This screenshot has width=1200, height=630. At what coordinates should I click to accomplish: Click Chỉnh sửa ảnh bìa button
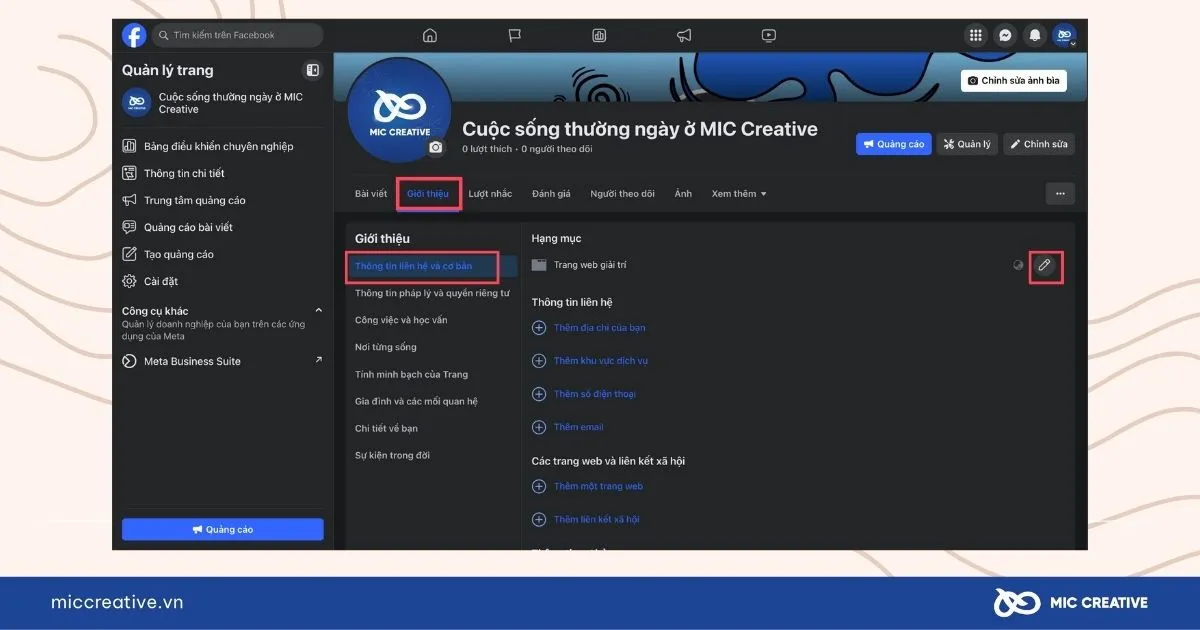(1013, 80)
